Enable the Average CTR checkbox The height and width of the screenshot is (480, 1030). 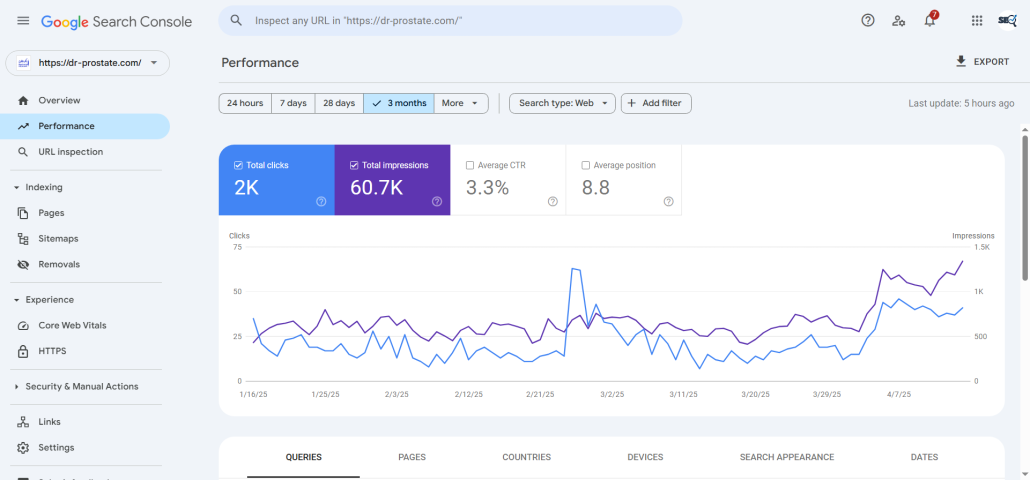coord(470,165)
